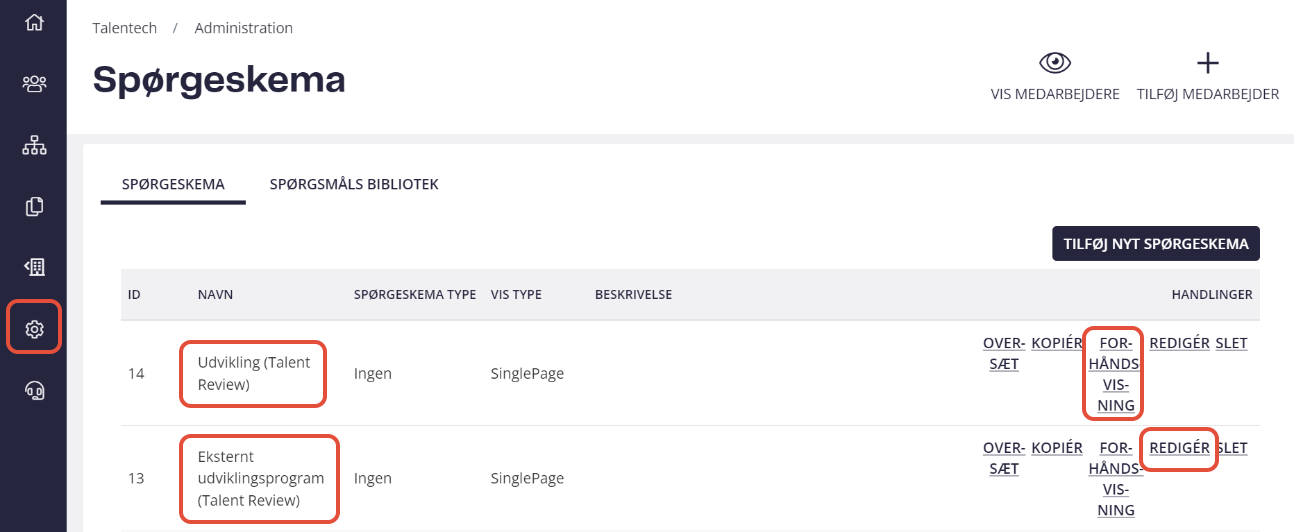Open the building icon in sidebar
Viewport: 1294px width, 532px height.
(x=34, y=267)
